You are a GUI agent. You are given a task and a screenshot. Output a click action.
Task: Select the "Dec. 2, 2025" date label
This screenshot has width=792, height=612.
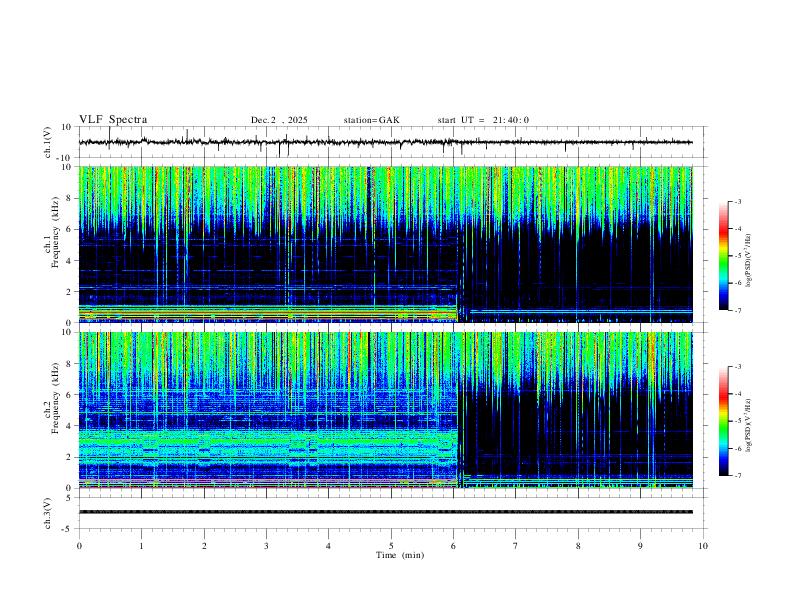pos(279,120)
